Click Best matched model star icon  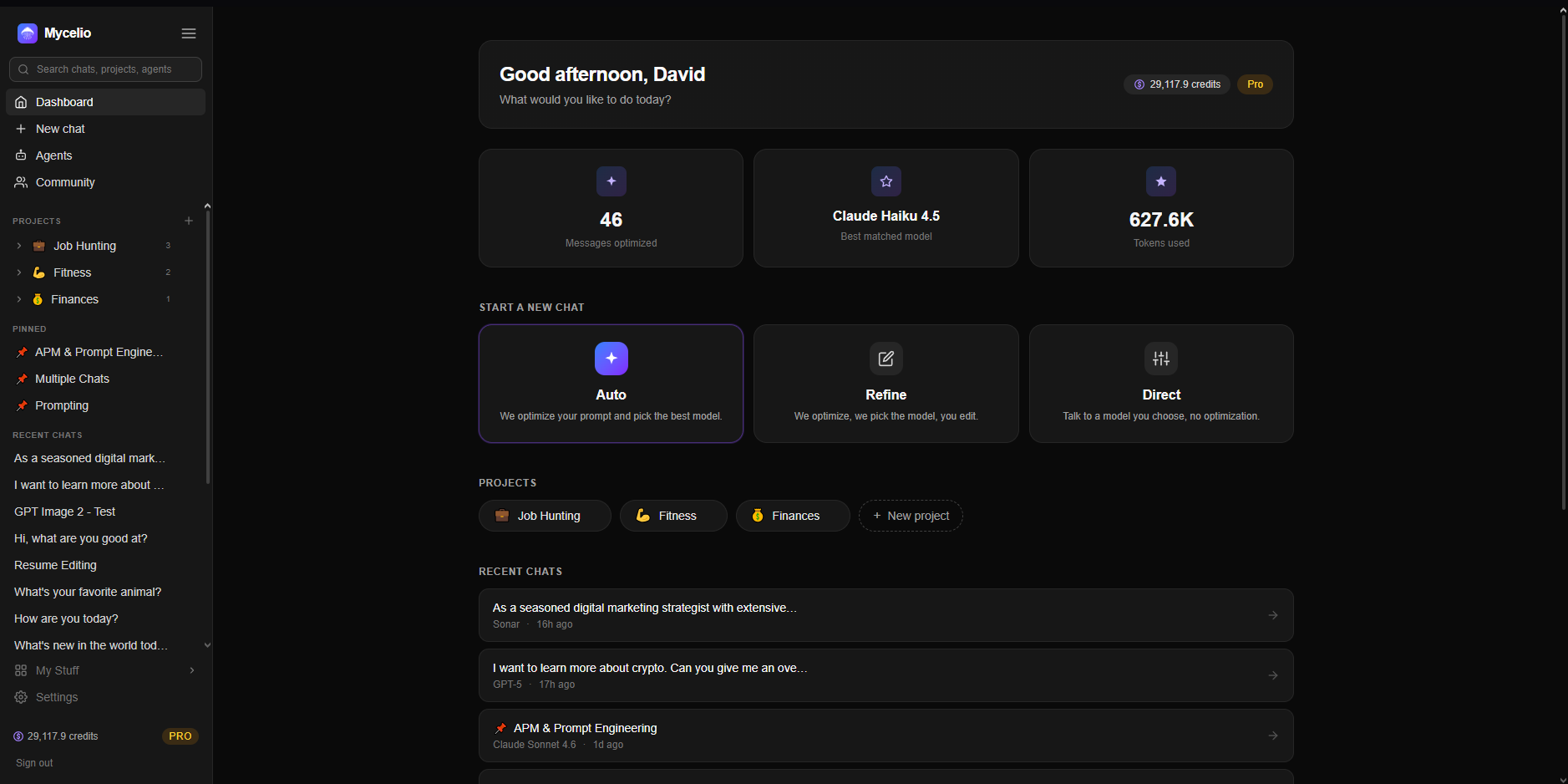[x=886, y=181]
